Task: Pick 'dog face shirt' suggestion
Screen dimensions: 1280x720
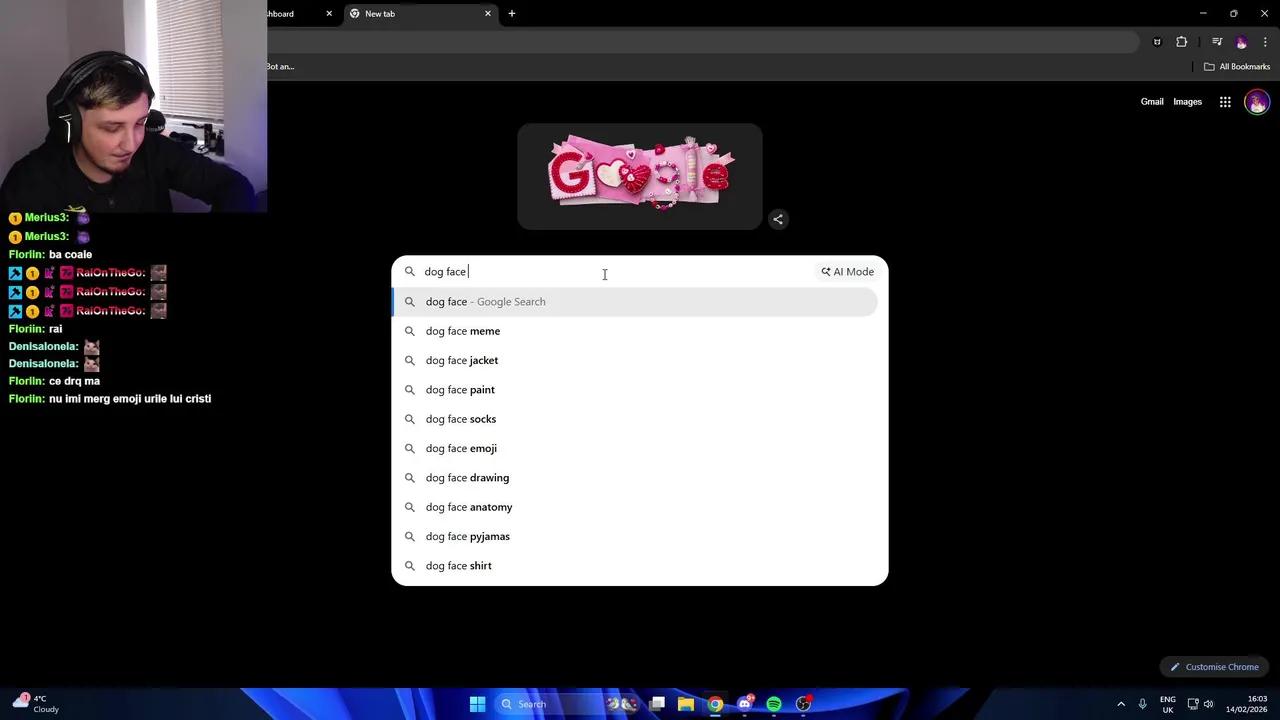Action: (x=635, y=566)
